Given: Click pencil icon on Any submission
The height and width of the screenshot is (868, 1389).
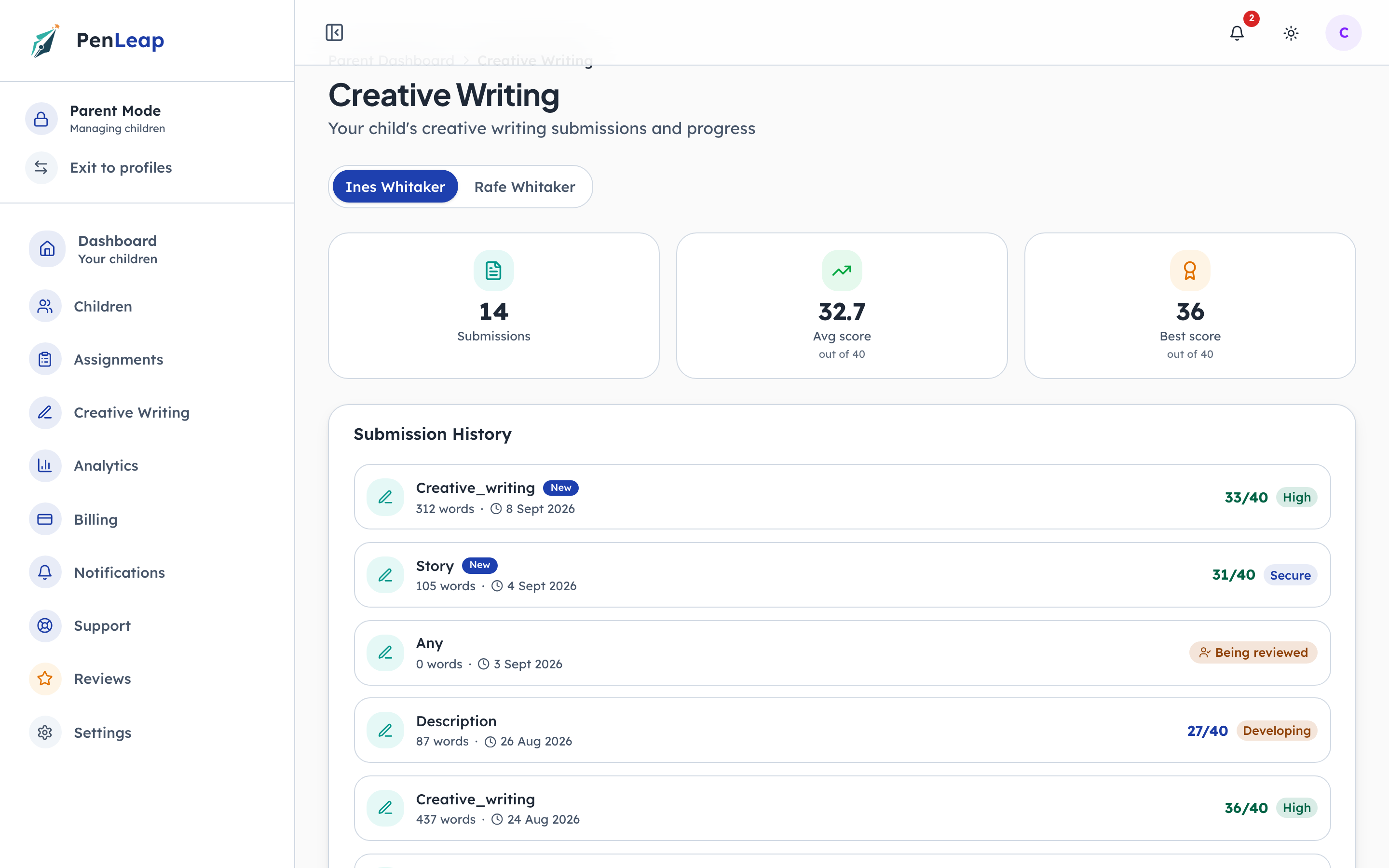Looking at the screenshot, I should pos(385,653).
